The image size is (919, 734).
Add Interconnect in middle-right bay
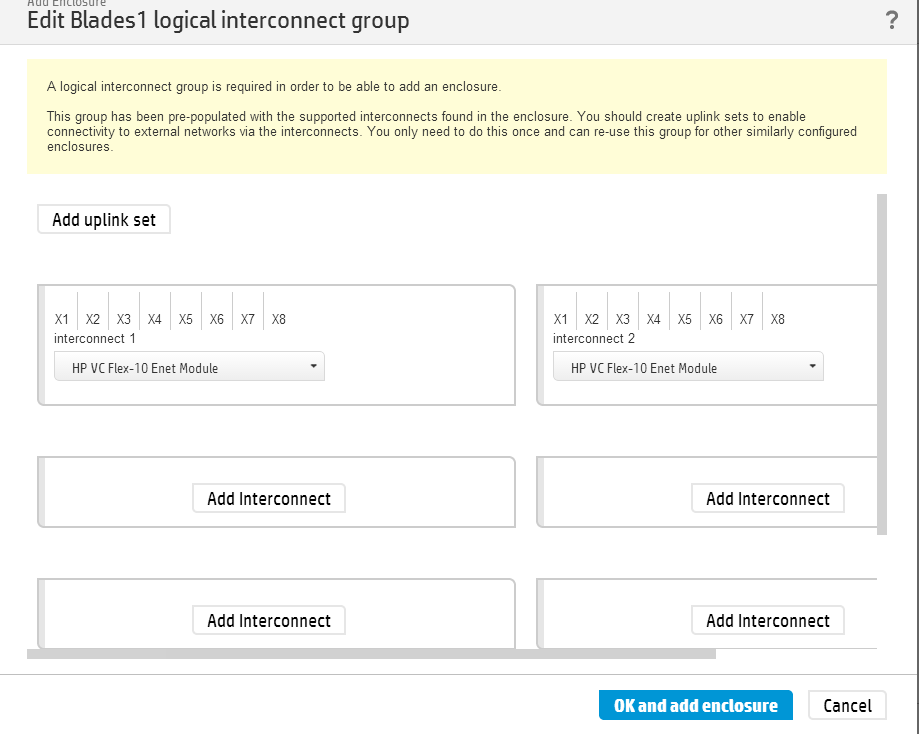767,499
